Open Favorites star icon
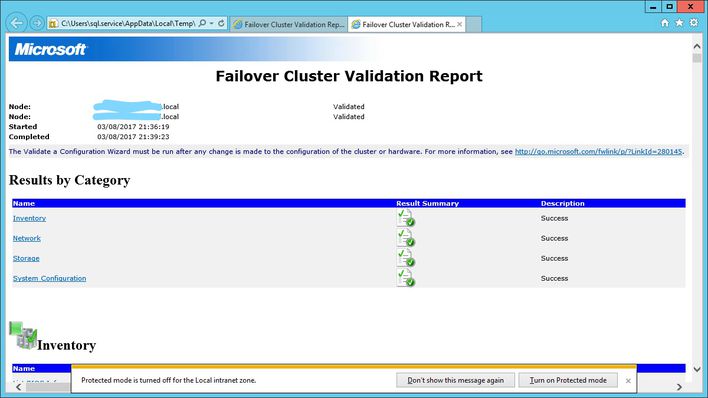The width and height of the screenshot is (708, 398). point(679,23)
